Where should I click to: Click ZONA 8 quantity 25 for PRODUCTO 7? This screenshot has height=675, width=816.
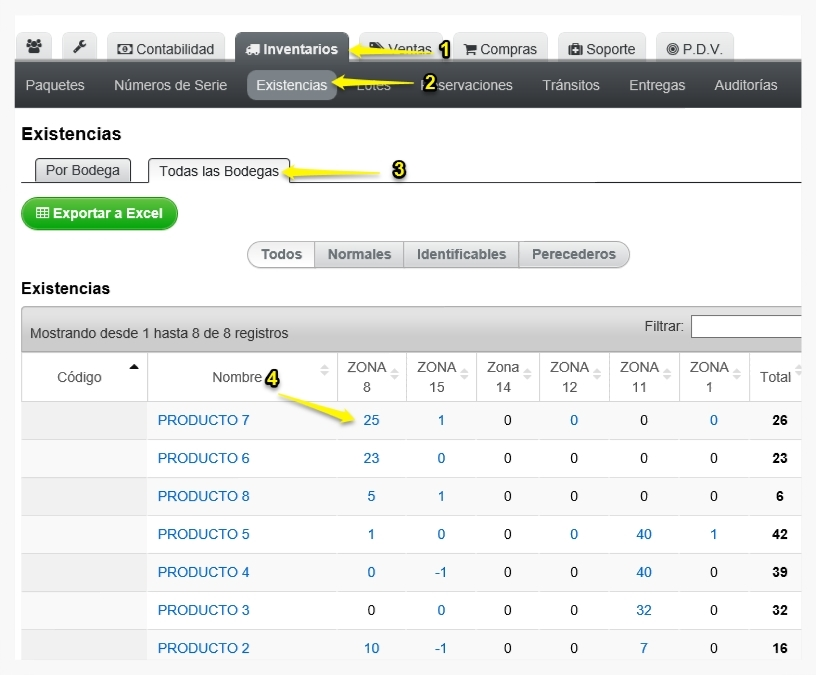coord(371,420)
